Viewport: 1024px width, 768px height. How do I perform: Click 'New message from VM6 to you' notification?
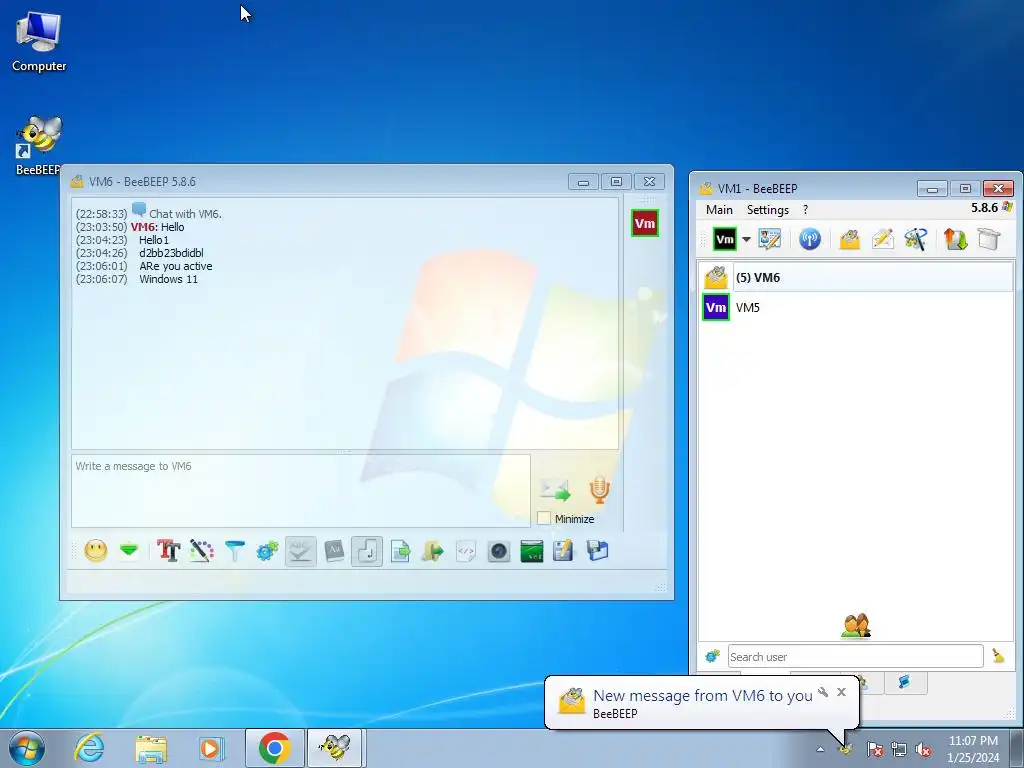tap(703, 696)
